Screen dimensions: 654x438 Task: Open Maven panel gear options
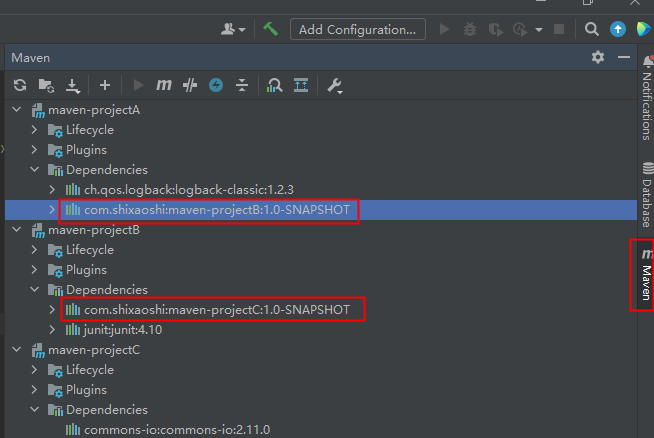(x=598, y=57)
